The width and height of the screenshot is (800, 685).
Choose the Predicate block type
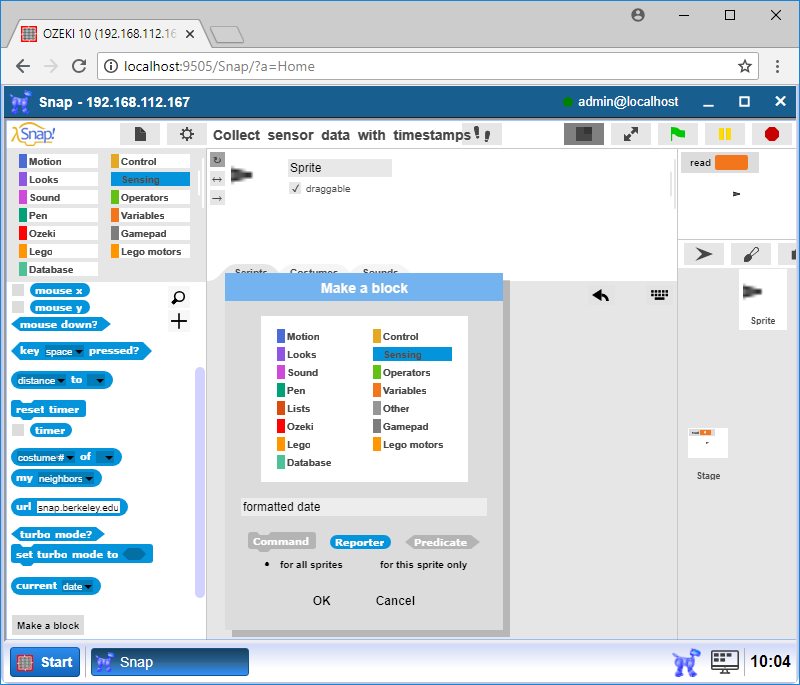(441, 542)
